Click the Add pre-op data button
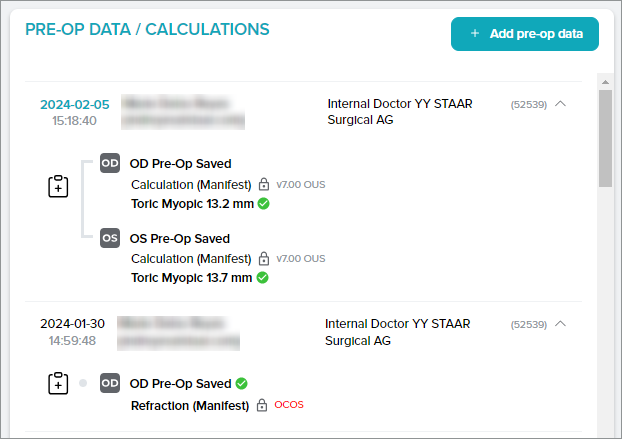The image size is (622, 439). pos(525,34)
